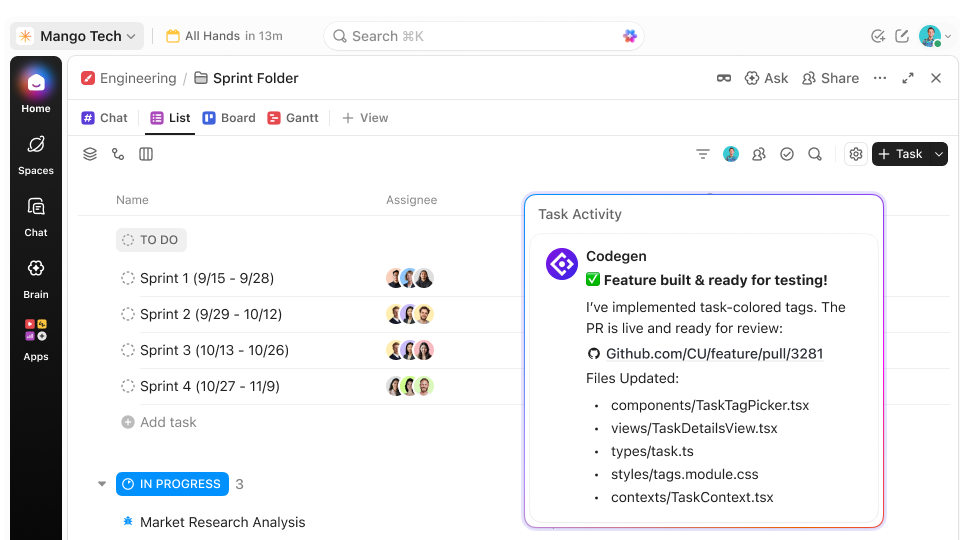The height and width of the screenshot is (540, 960).
Task: Open Apps in the sidebar
Action: click(x=36, y=340)
